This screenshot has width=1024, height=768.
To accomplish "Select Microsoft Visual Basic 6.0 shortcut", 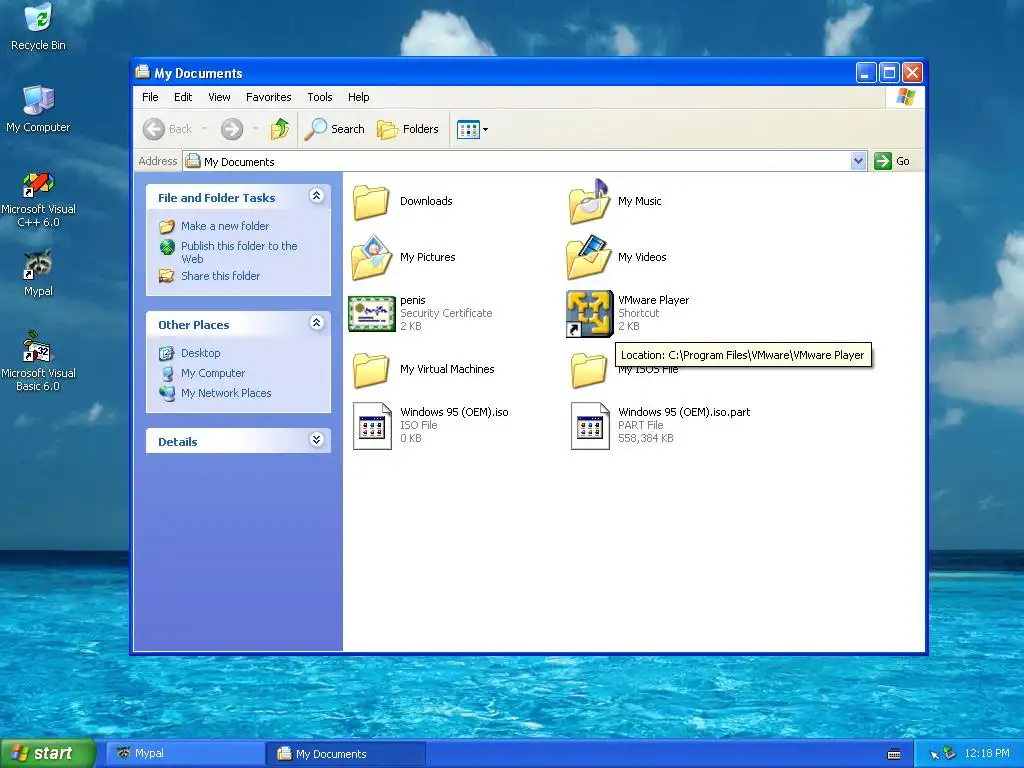I will pyautogui.click(x=38, y=361).
